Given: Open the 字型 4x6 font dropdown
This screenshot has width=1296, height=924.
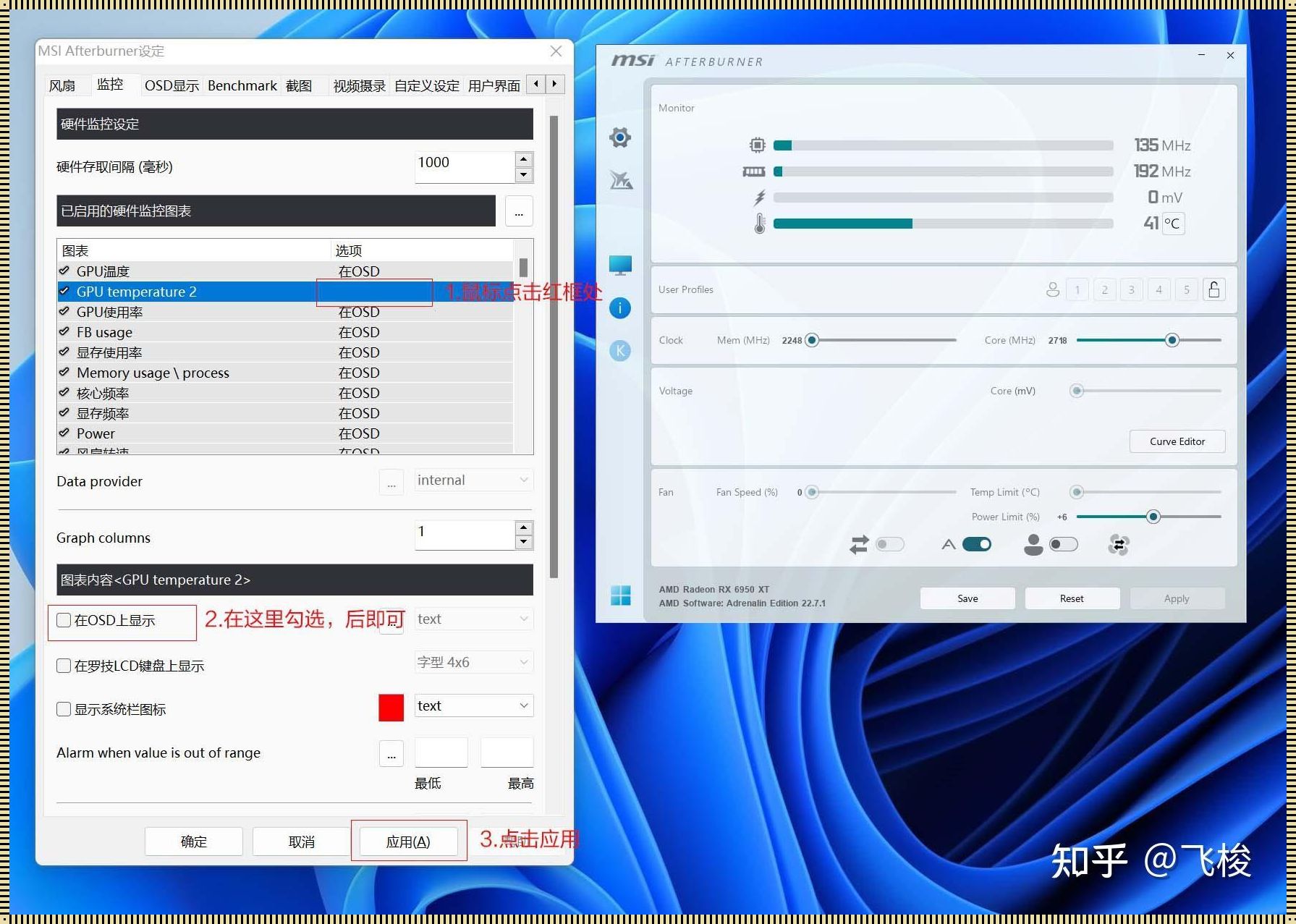Looking at the screenshot, I should click(x=474, y=663).
